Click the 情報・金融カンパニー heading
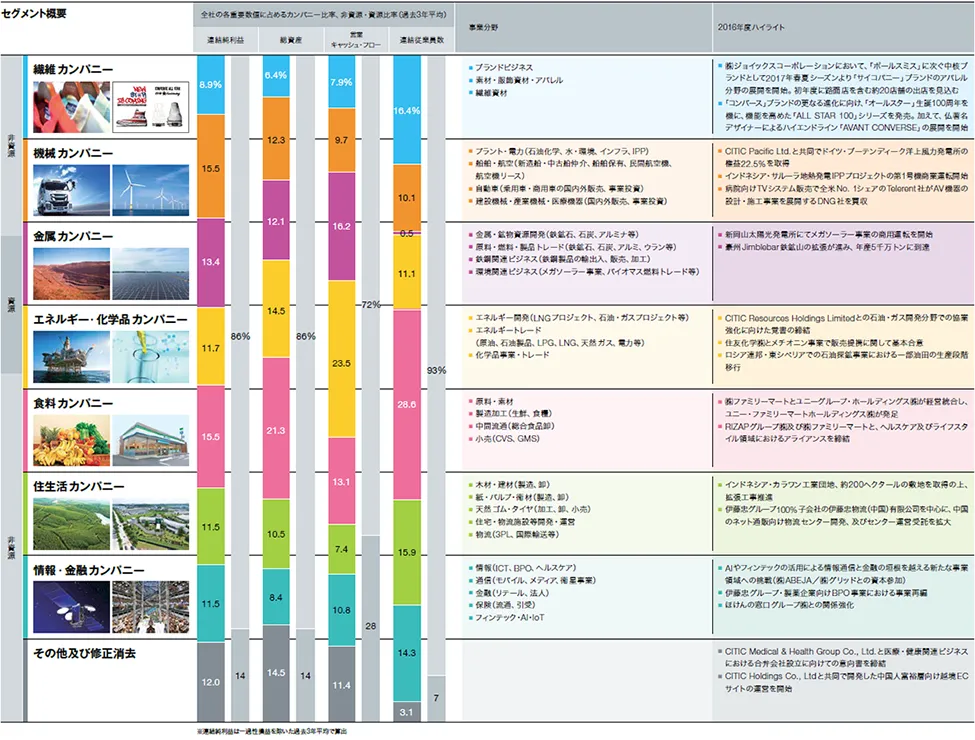Image resolution: width=975 pixels, height=740 pixels. (89, 570)
